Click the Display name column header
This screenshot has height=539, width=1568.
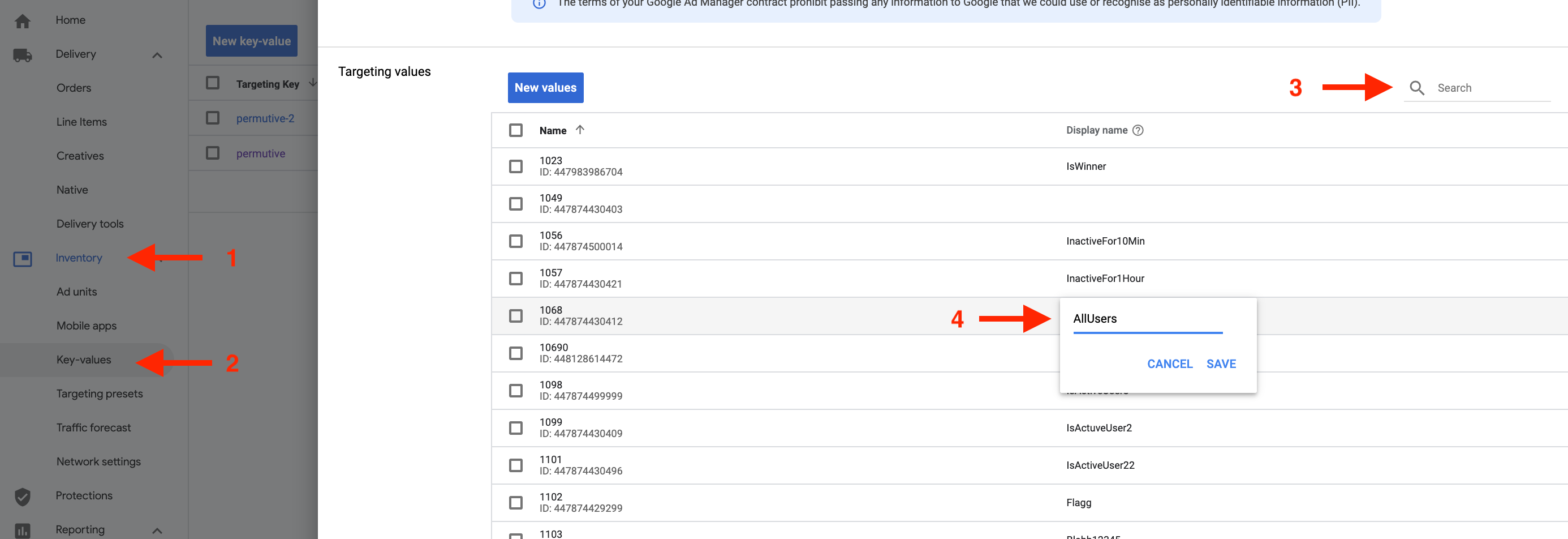1096,130
